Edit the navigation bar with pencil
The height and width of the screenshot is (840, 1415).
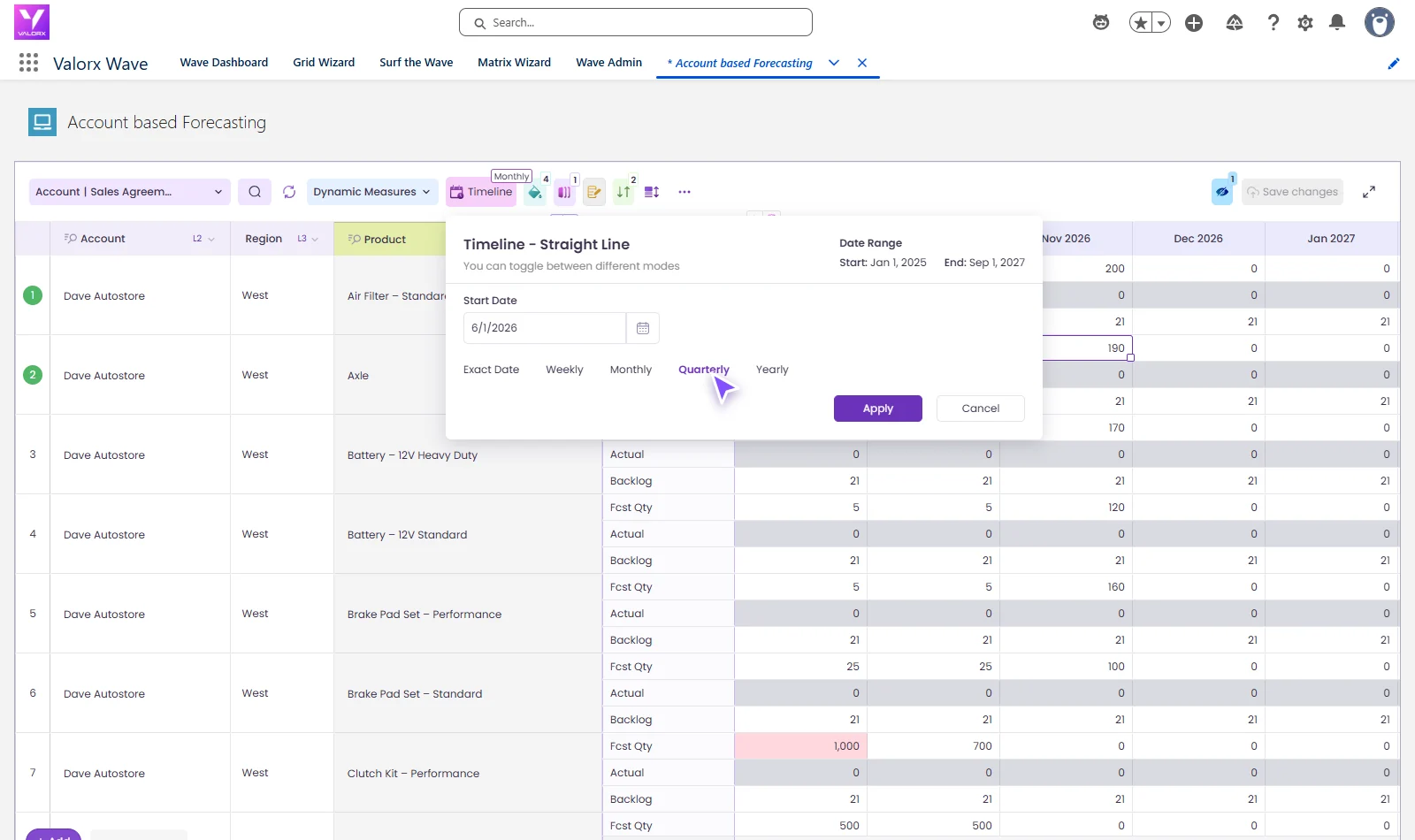(1394, 63)
